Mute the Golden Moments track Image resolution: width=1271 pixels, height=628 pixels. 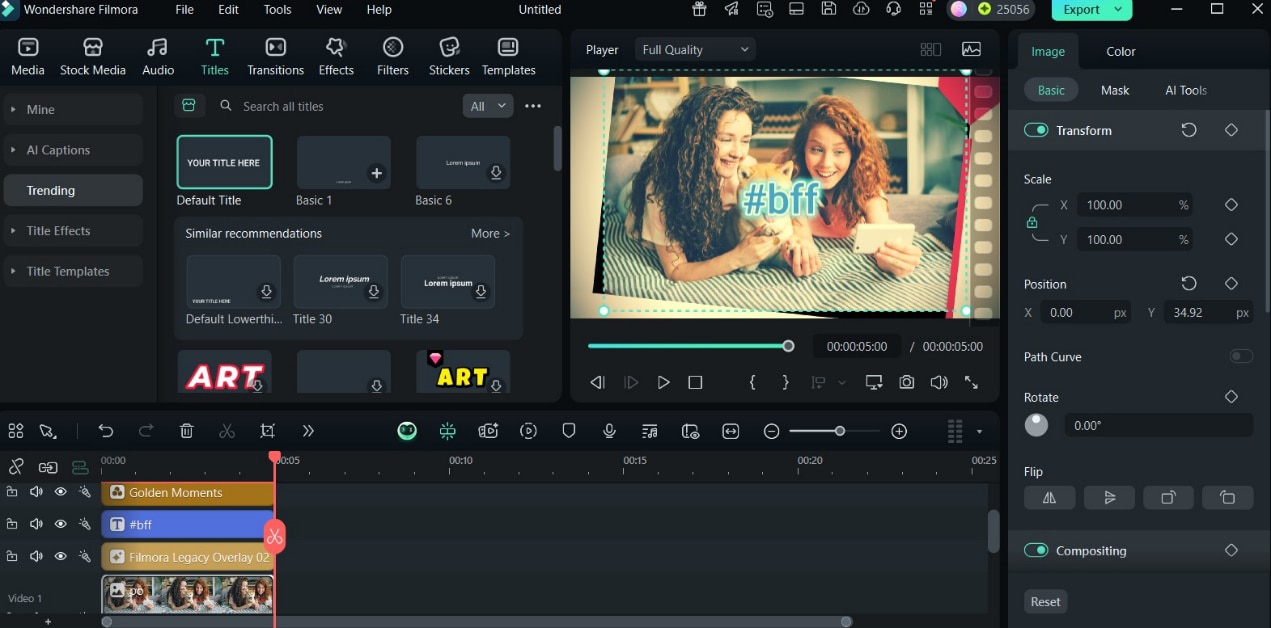[36, 492]
